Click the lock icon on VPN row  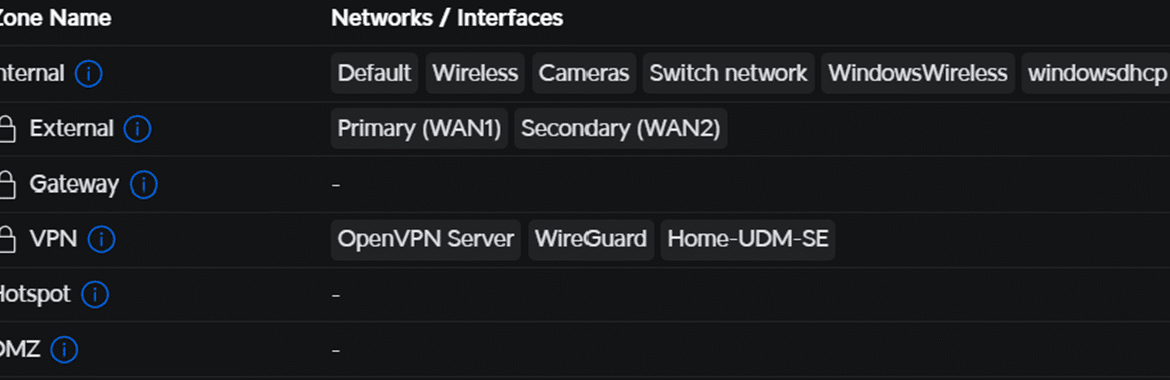[6, 240]
